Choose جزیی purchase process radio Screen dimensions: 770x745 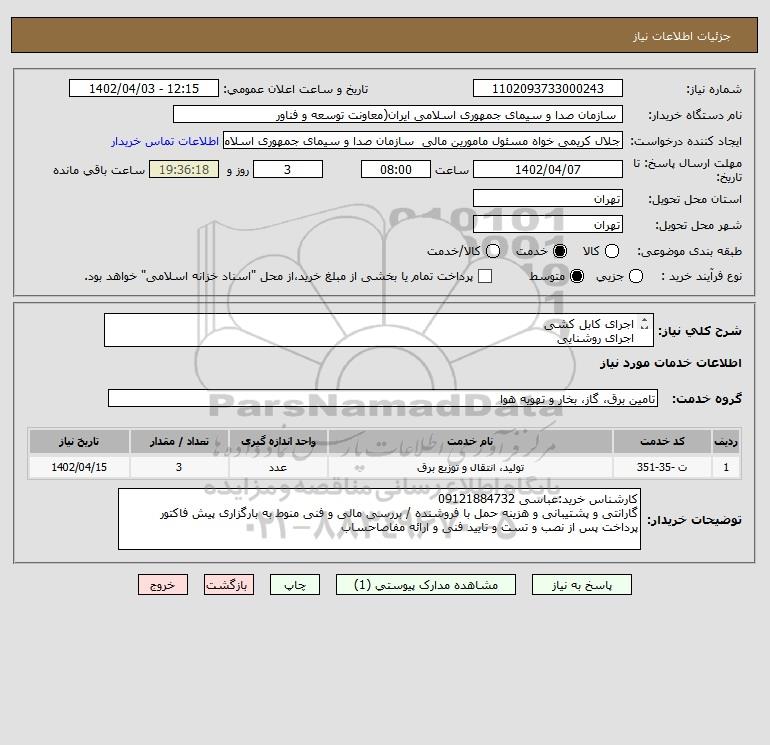click(x=635, y=276)
